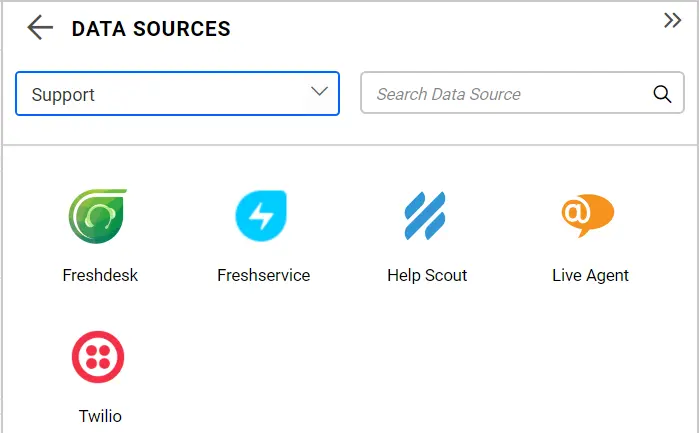Screen dimensions: 699x433
Task: Pick the Help Scout blue stripes icon
Action: [427, 217]
